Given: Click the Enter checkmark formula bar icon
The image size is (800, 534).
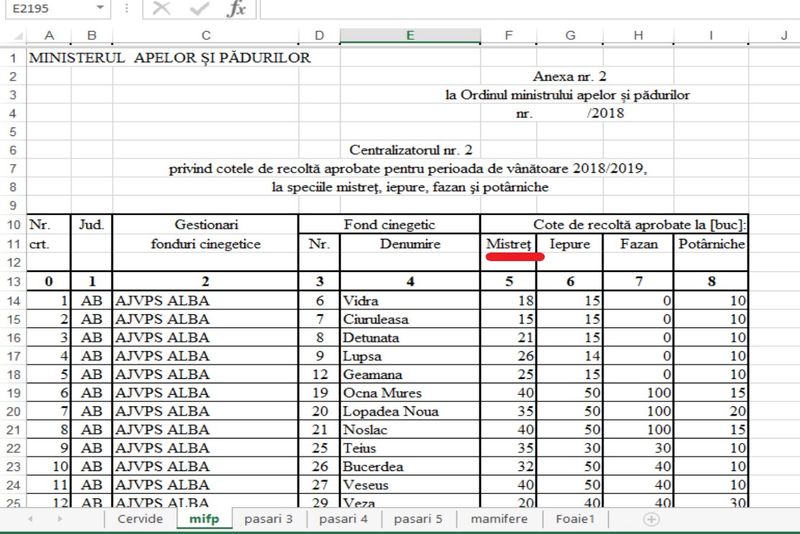Looking at the screenshot, I should (x=199, y=9).
